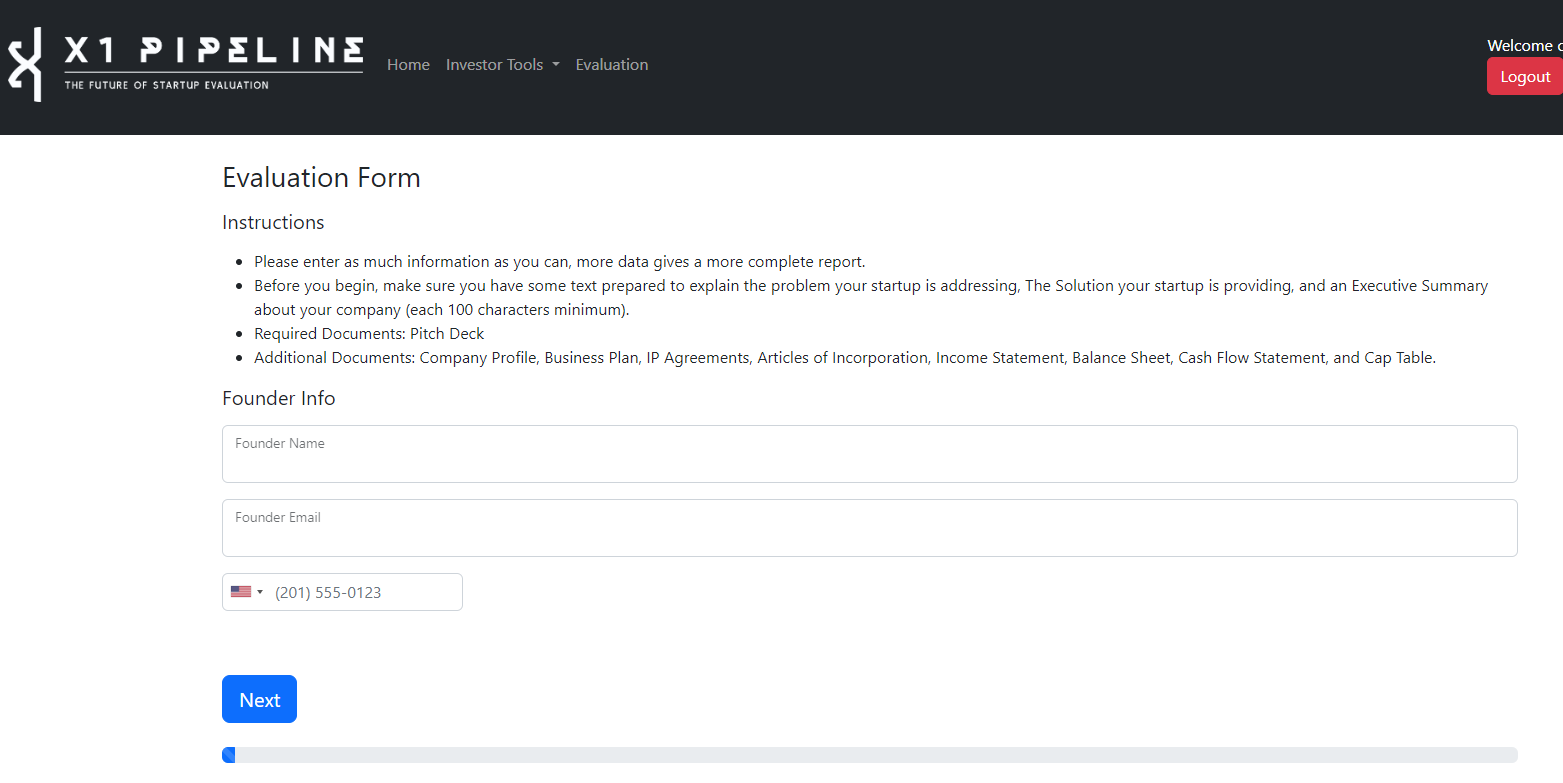The height and width of the screenshot is (783, 1563).
Task: Click the 'Required Documents: Pitch Deck' bullet
Action: tap(369, 333)
